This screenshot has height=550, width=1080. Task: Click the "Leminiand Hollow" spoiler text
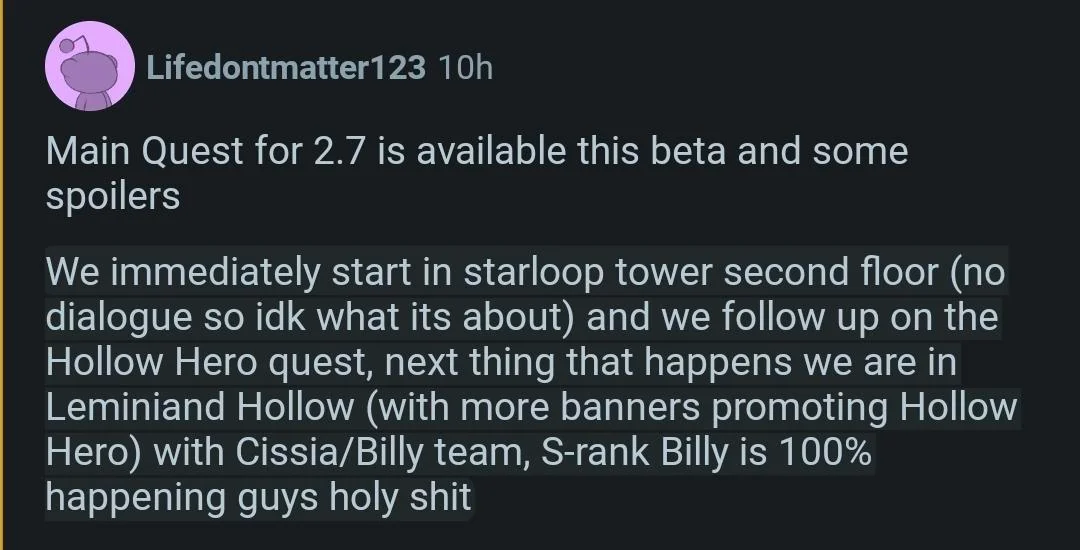coord(199,408)
